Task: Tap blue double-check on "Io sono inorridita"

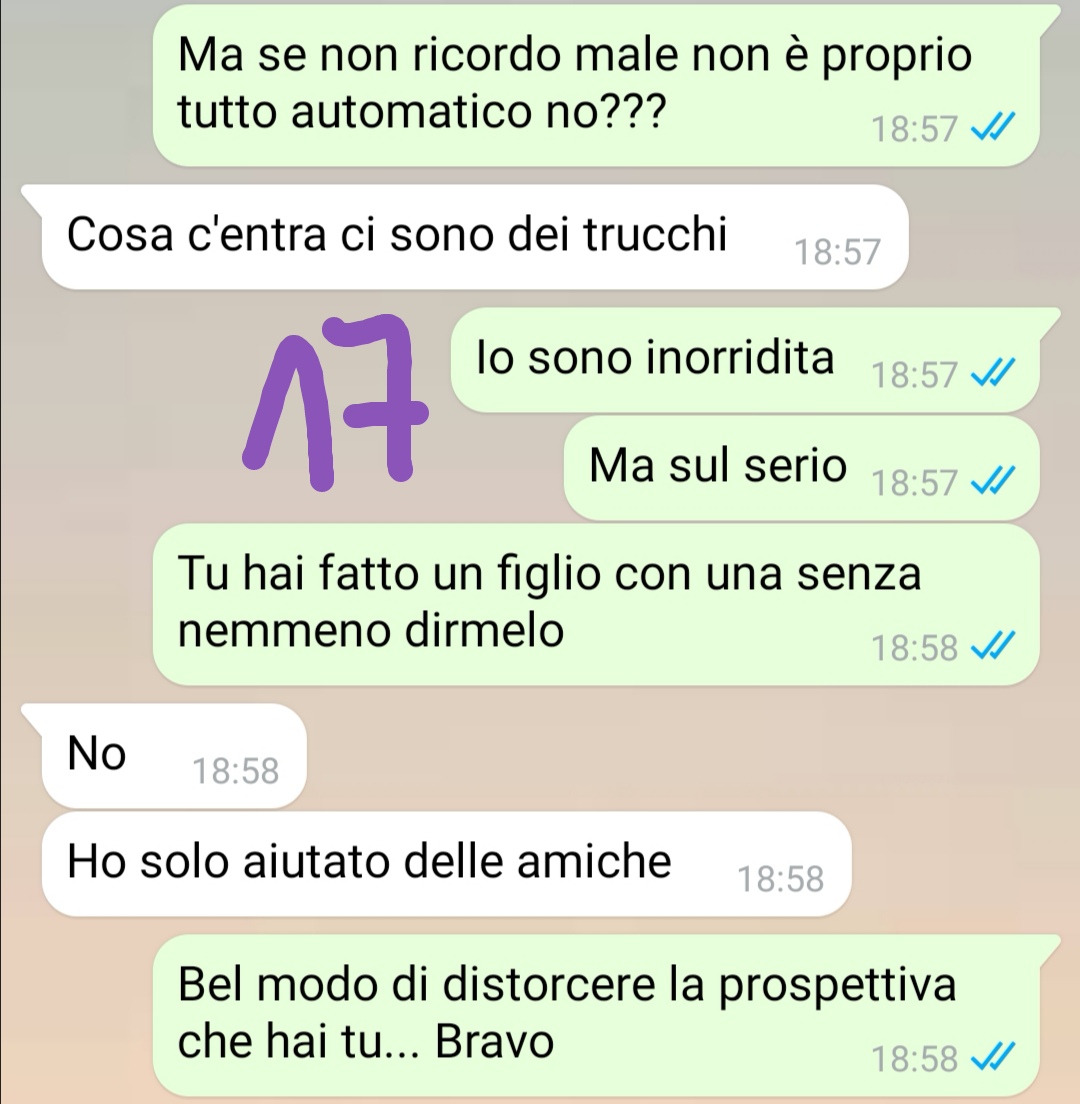Action: tap(993, 373)
